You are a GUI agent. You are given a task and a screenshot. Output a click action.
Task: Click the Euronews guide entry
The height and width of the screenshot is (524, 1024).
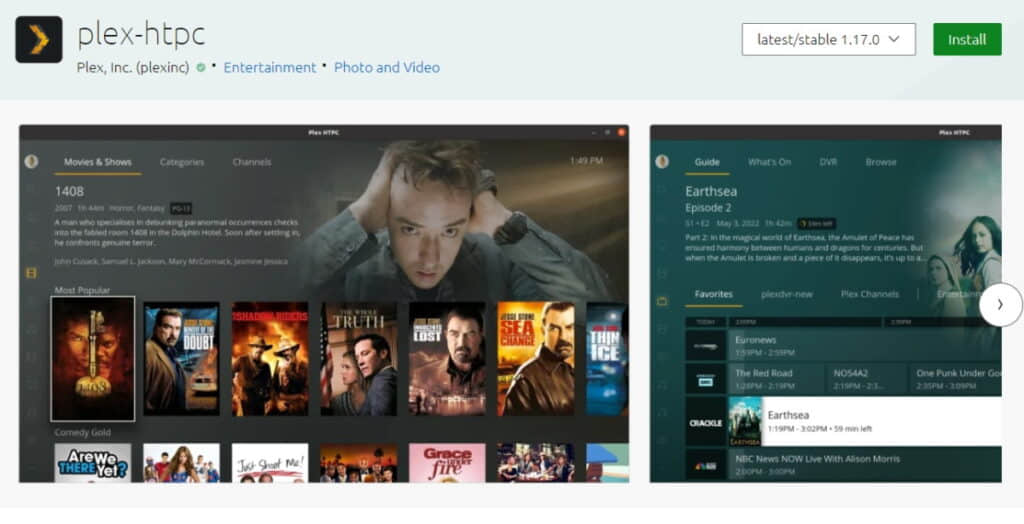(865, 346)
